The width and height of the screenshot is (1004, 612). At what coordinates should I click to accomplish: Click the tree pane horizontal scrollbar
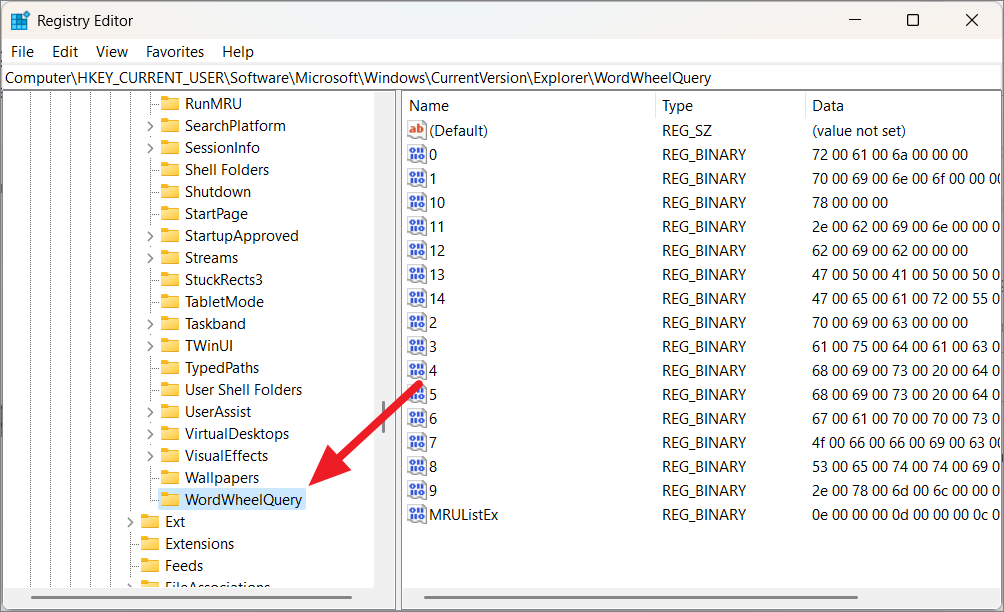[x=191, y=597]
